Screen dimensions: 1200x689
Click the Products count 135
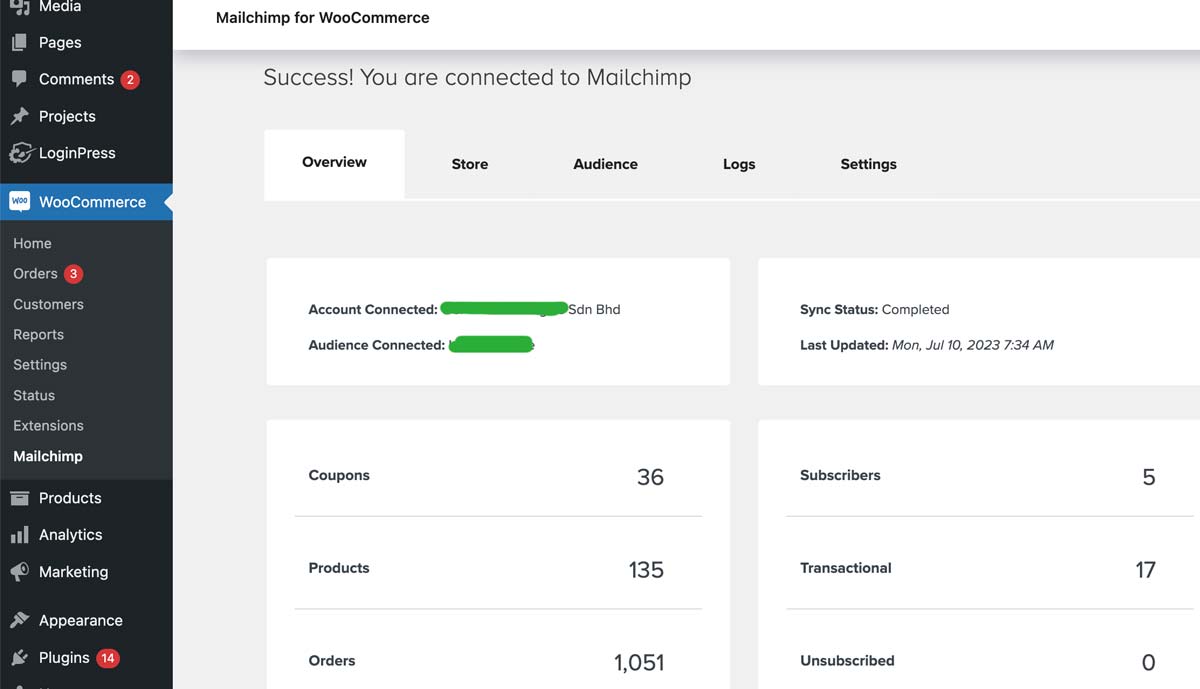coord(646,570)
